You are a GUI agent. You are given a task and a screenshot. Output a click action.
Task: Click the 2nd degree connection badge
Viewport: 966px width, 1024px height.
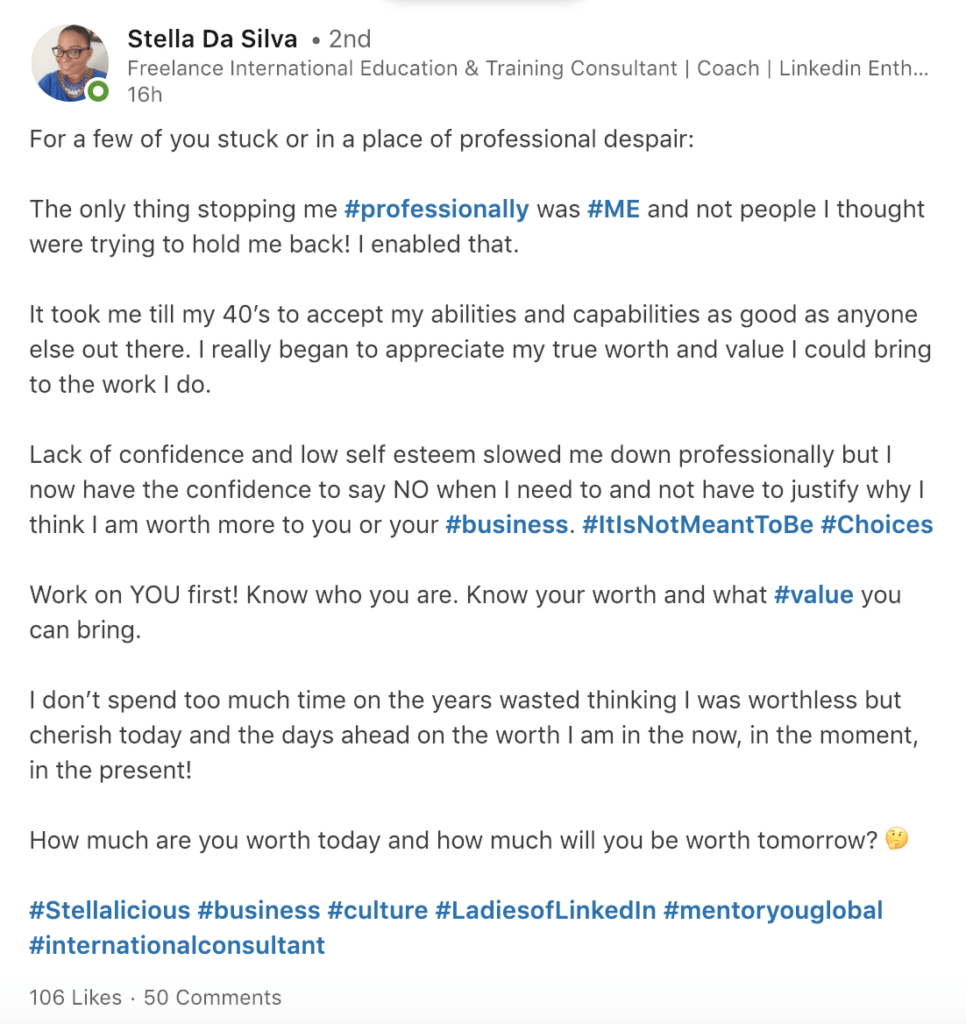point(346,39)
